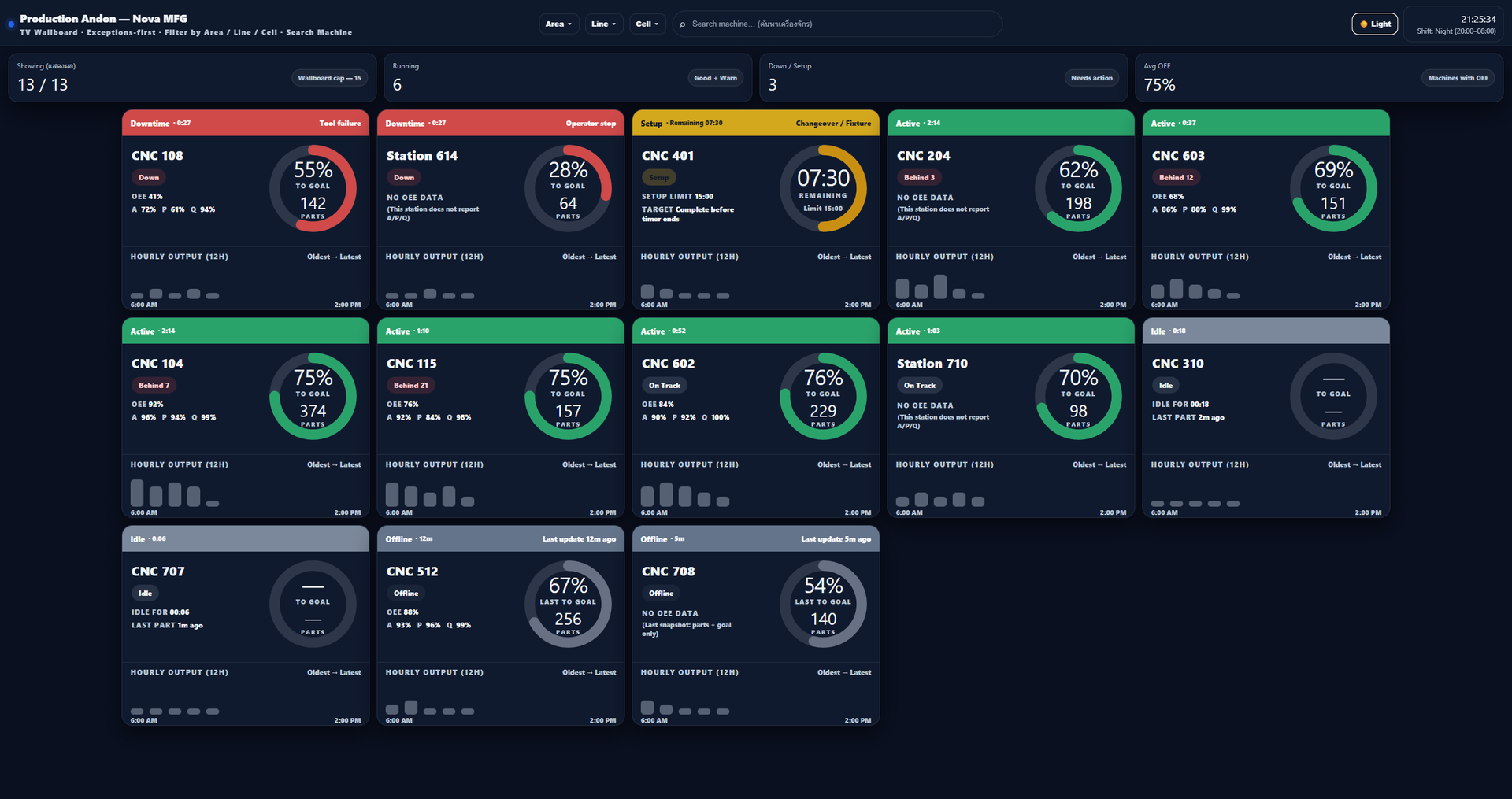Click the "Shift: Night (20:00–08:00)" label

tap(1456, 31)
